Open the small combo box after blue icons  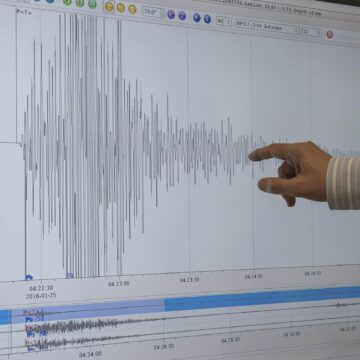click(x=224, y=22)
